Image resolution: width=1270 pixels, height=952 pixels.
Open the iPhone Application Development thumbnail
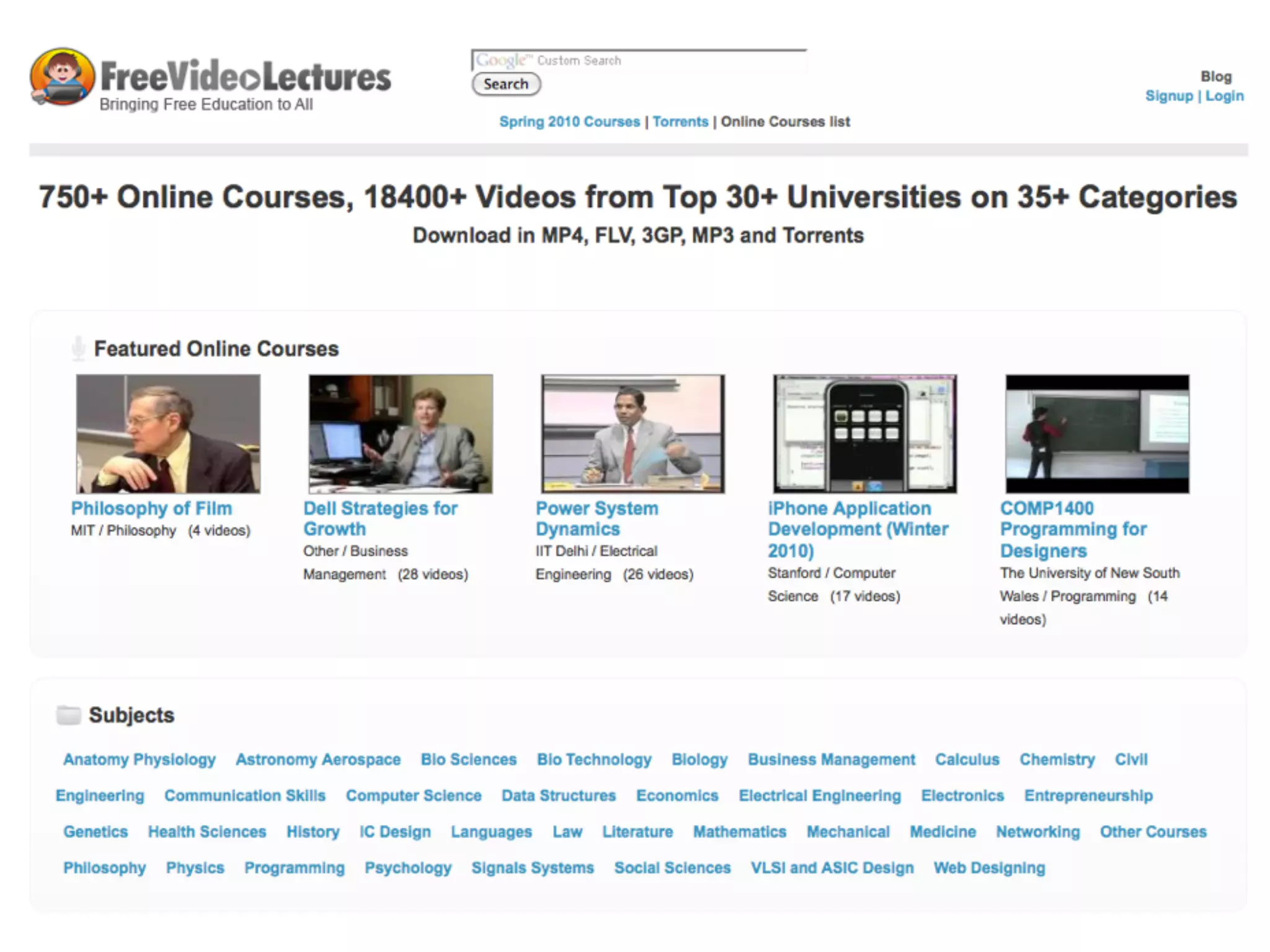(865, 434)
